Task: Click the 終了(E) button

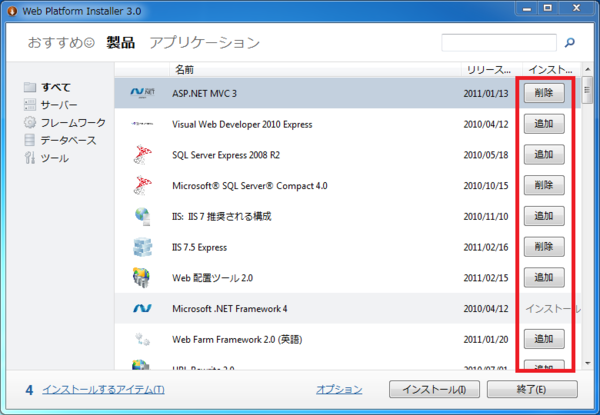Action: coord(532,389)
